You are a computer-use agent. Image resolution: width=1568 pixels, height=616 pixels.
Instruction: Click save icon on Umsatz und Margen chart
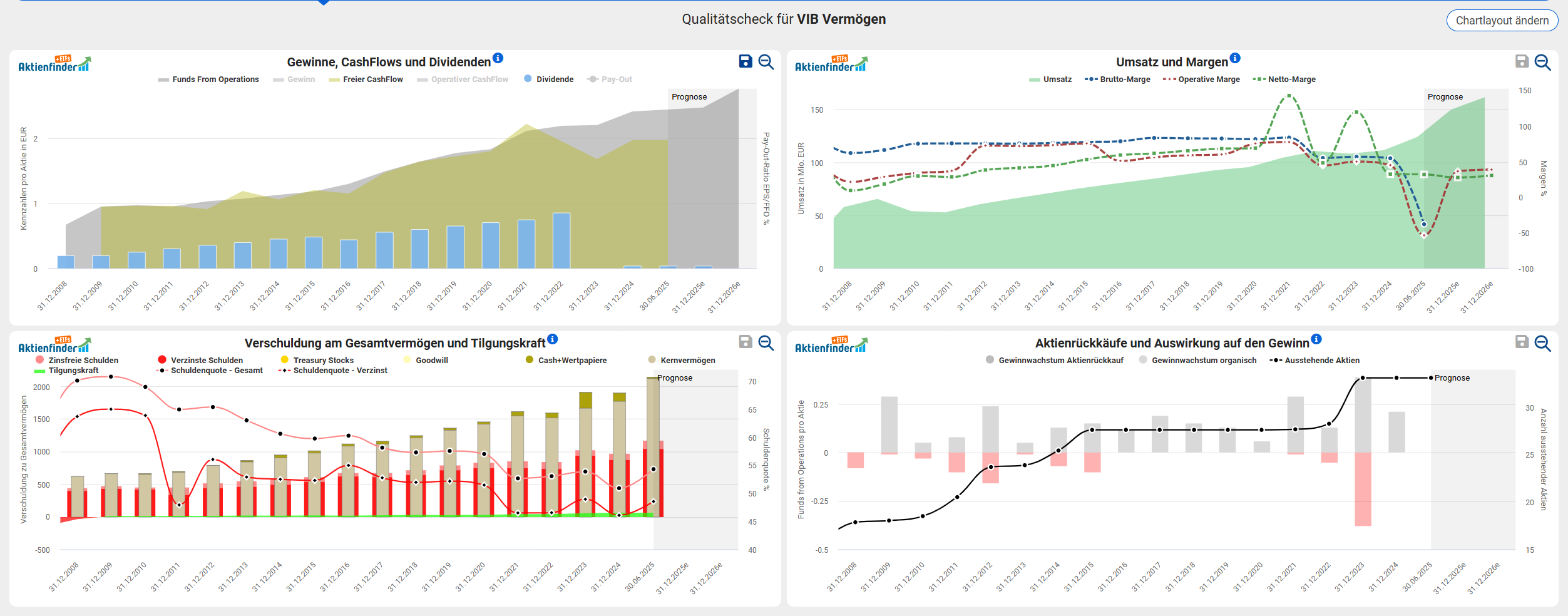tap(1522, 61)
